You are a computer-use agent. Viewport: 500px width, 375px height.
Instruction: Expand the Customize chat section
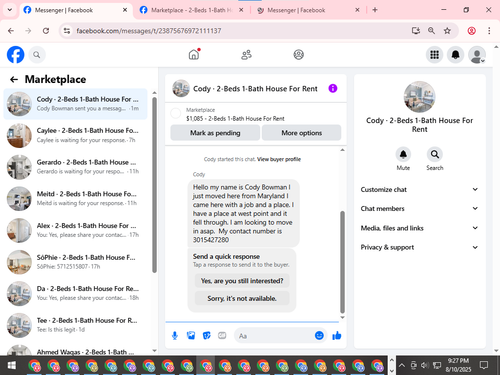419,189
